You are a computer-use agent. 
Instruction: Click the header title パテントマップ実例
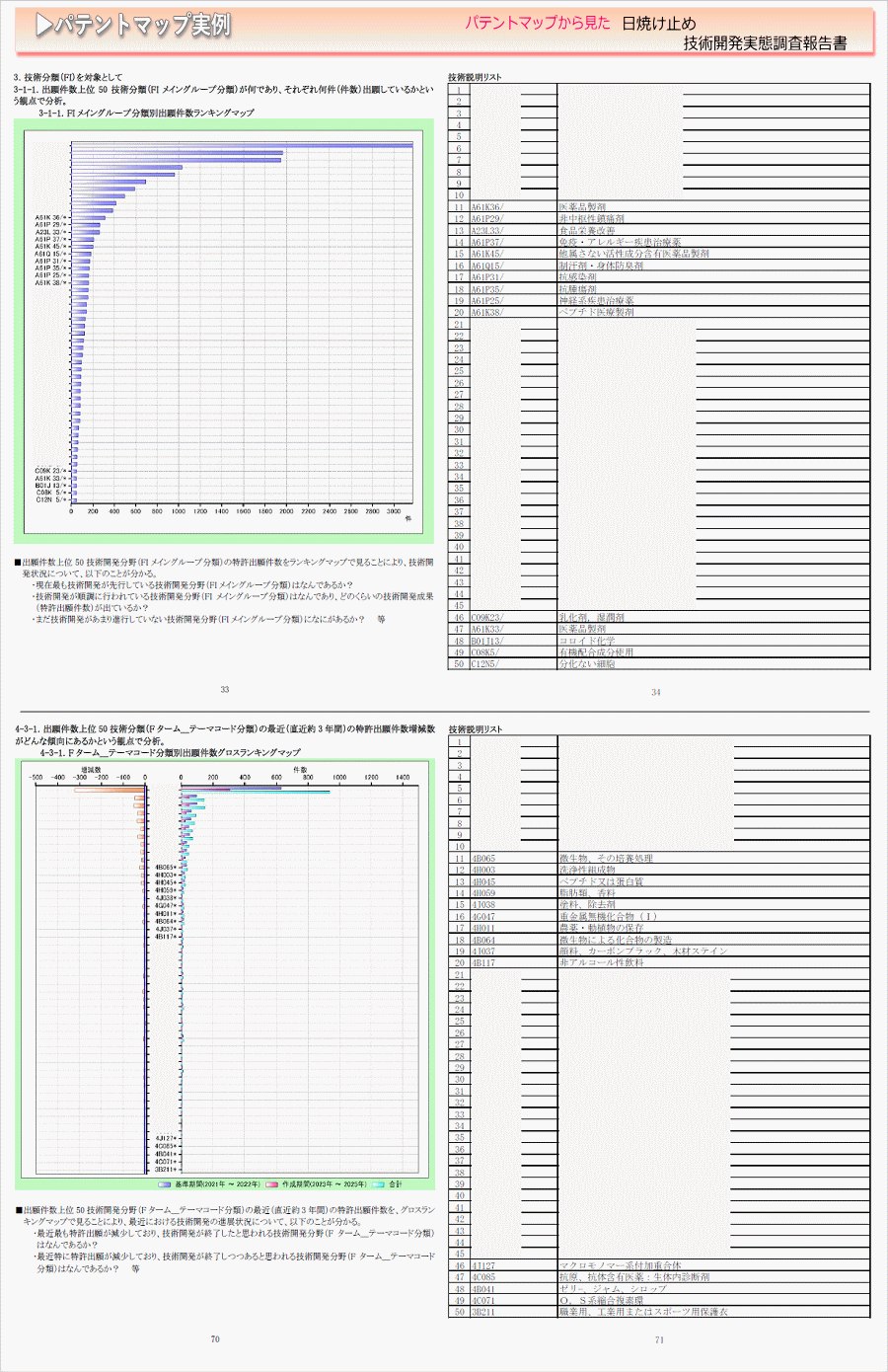coord(143,26)
